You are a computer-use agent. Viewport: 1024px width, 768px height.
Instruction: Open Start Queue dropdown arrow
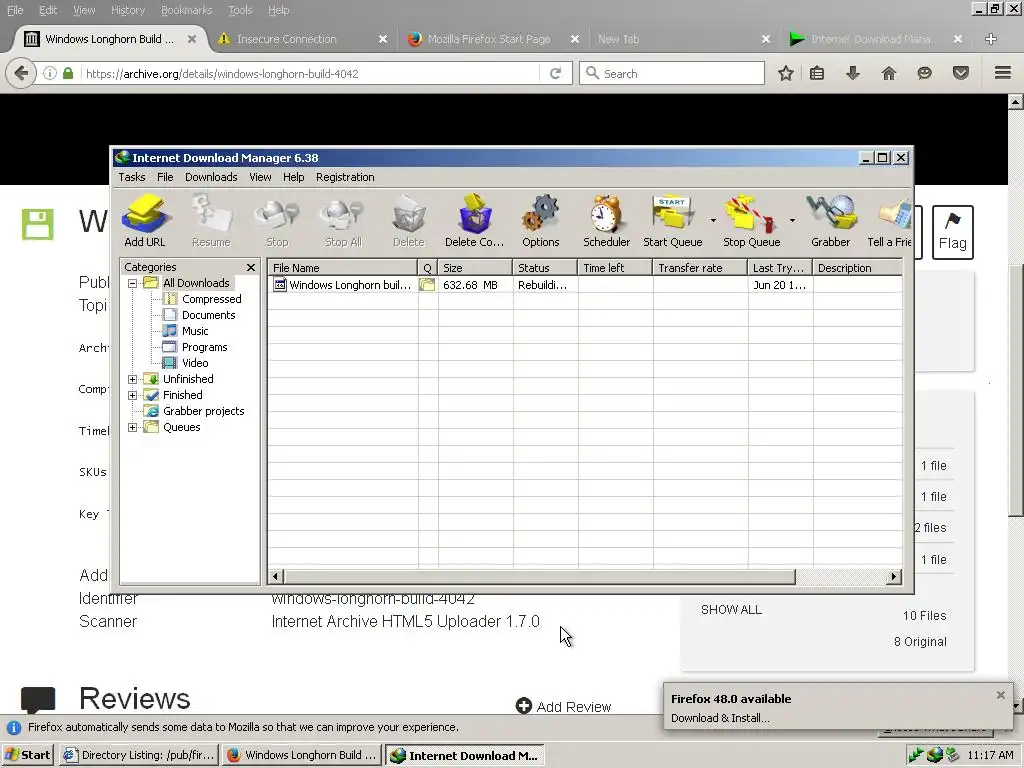point(713,221)
